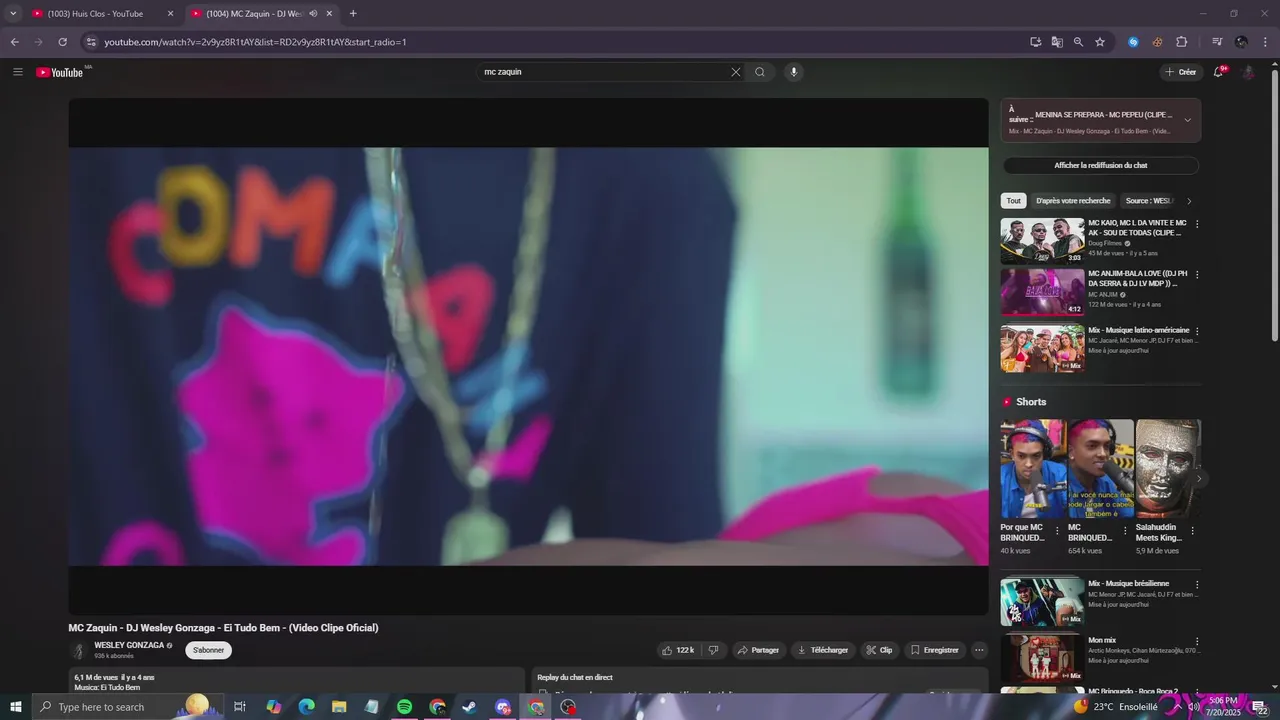The image size is (1280, 720).
Task: Reload the page
Action: point(62,42)
